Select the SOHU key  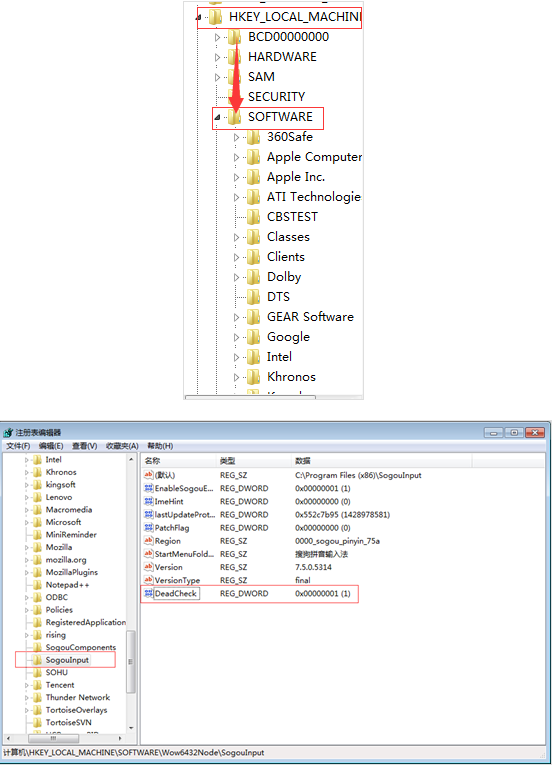coord(57,672)
